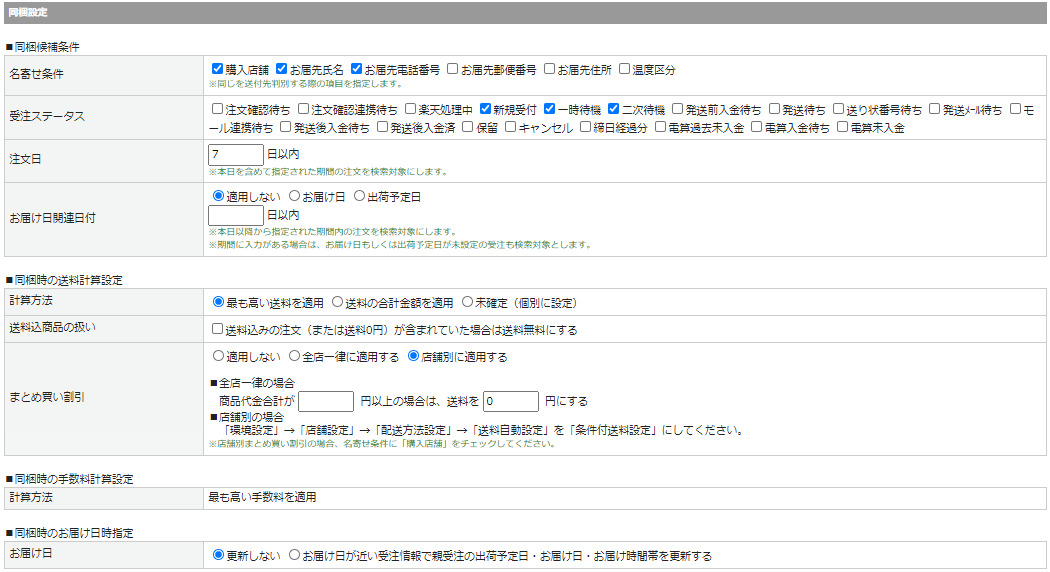The image size is (1050, 572).
Task: Click the 注文日 days input field
Action: click(235, 155)
